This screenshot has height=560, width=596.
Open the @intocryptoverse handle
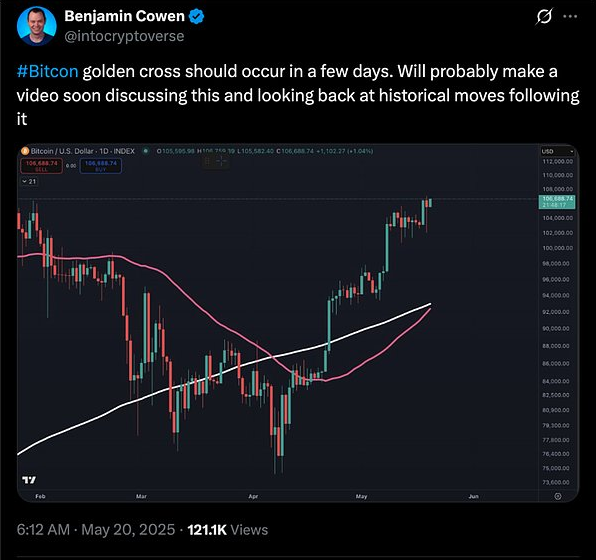124,36
